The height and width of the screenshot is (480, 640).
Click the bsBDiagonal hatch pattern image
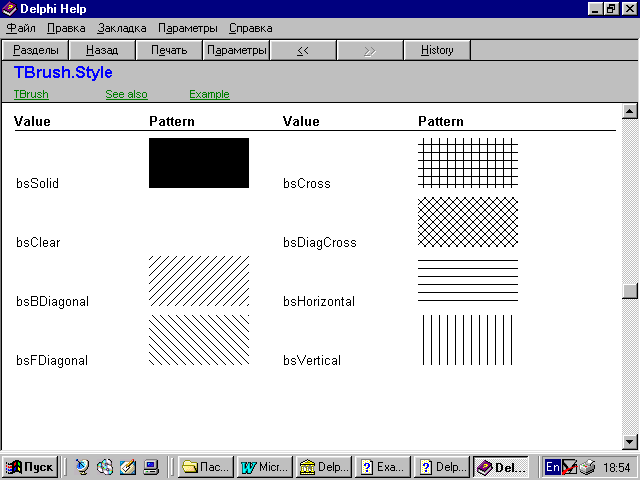[199, 281]
